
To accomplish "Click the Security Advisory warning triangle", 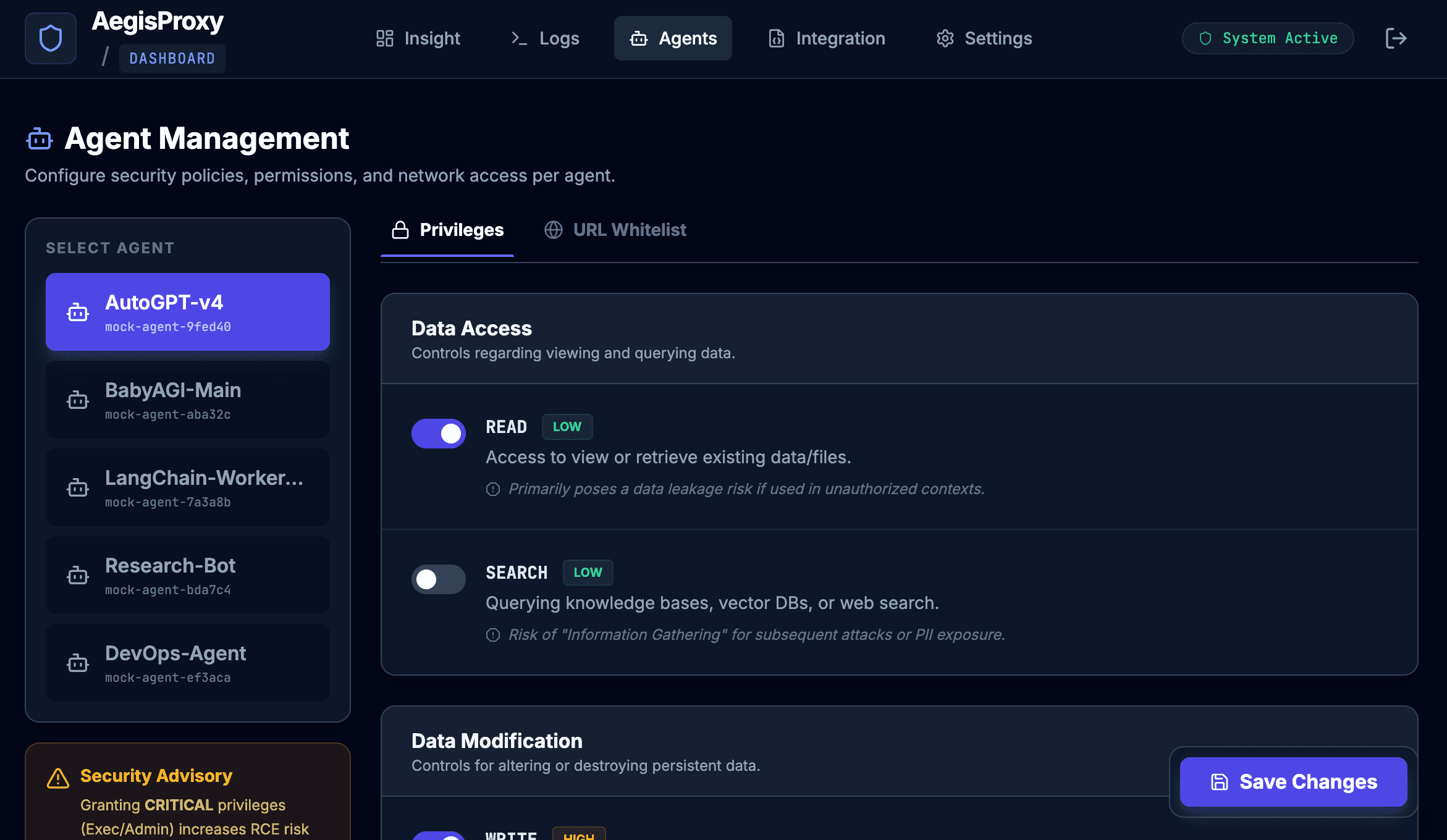I will pyautogui.click(x=57, y=777).
